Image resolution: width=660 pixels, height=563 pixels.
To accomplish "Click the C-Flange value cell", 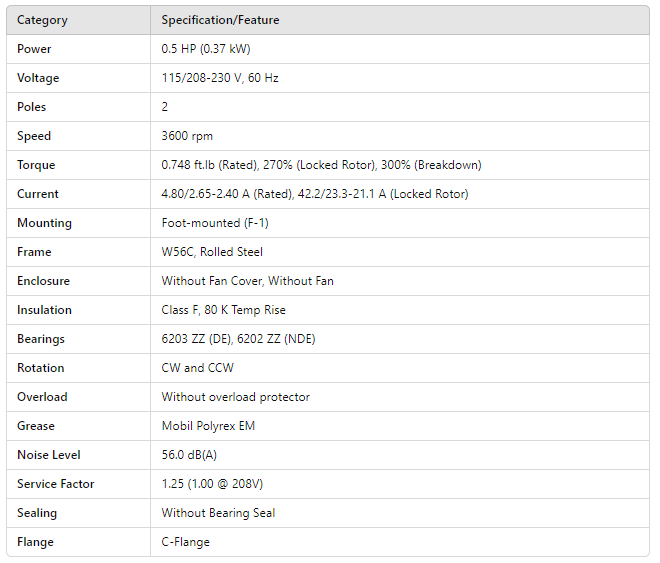I will click(186, 542).
